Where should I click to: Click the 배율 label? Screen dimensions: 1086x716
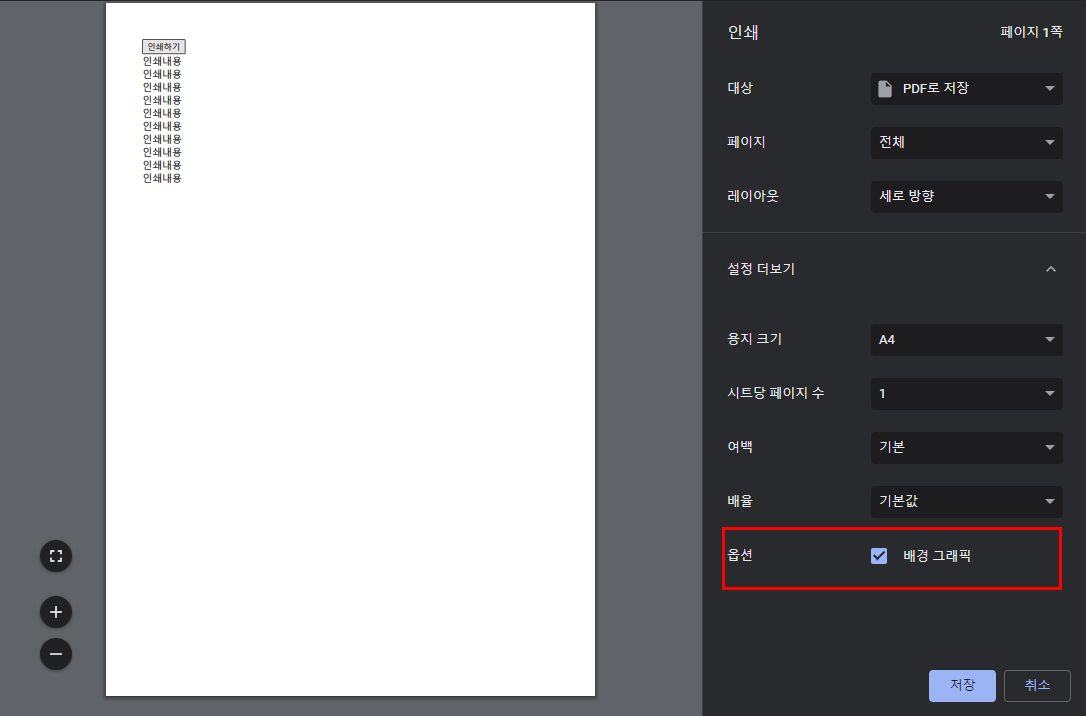(x=740, y=501)
